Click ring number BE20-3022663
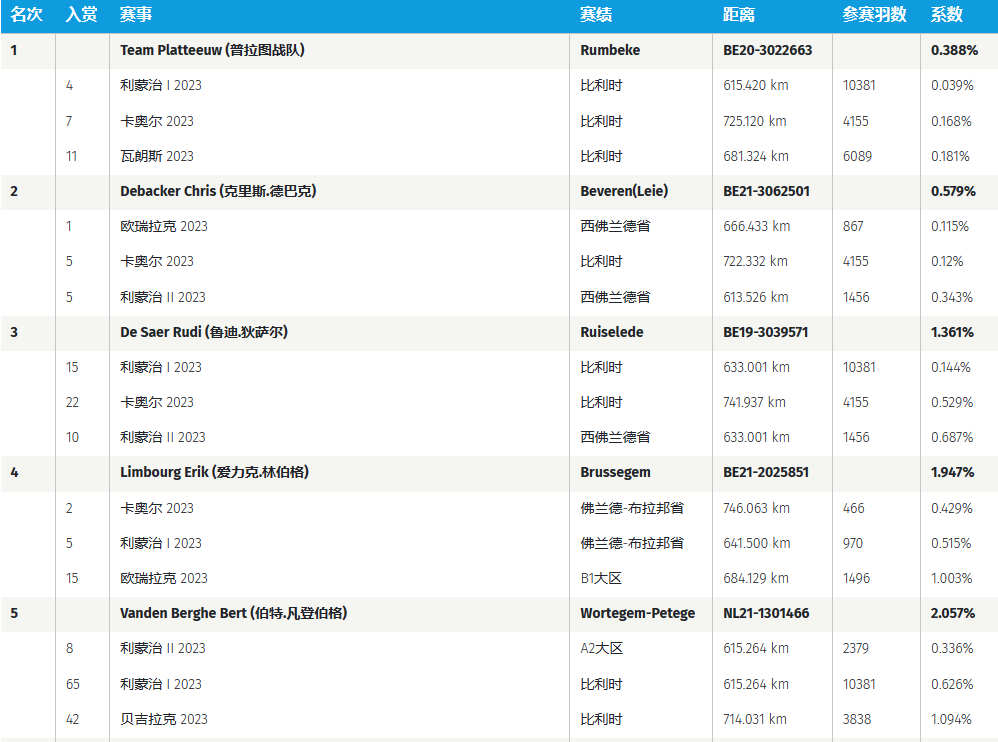The width and height of the screenshot is (998, 742). [x=767, y=50]
